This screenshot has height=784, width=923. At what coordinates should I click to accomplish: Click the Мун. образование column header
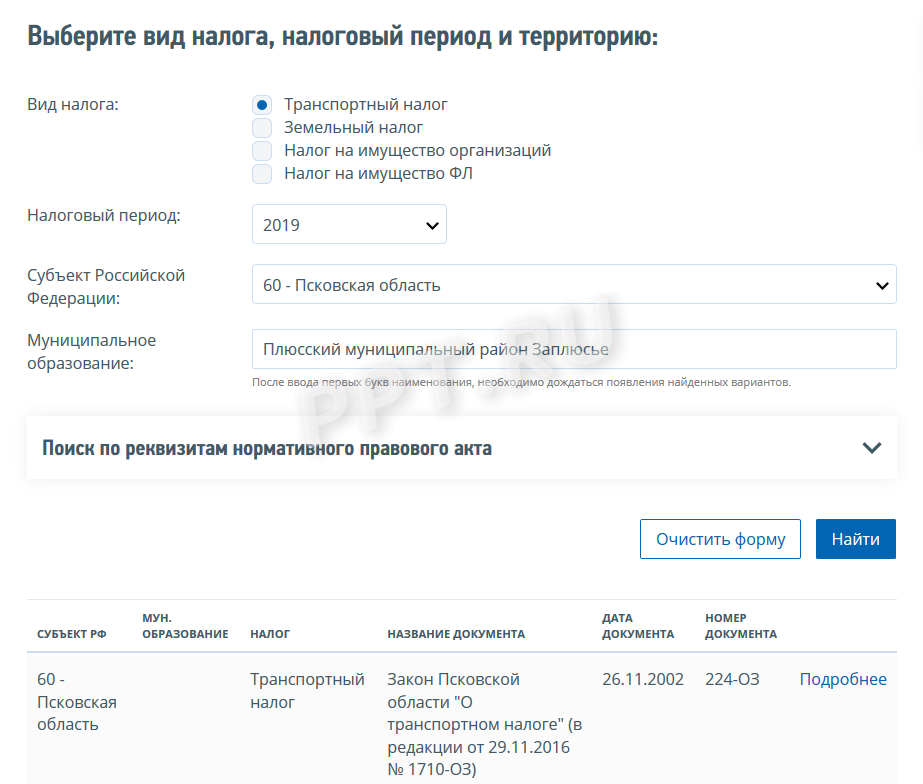(185, 626)
